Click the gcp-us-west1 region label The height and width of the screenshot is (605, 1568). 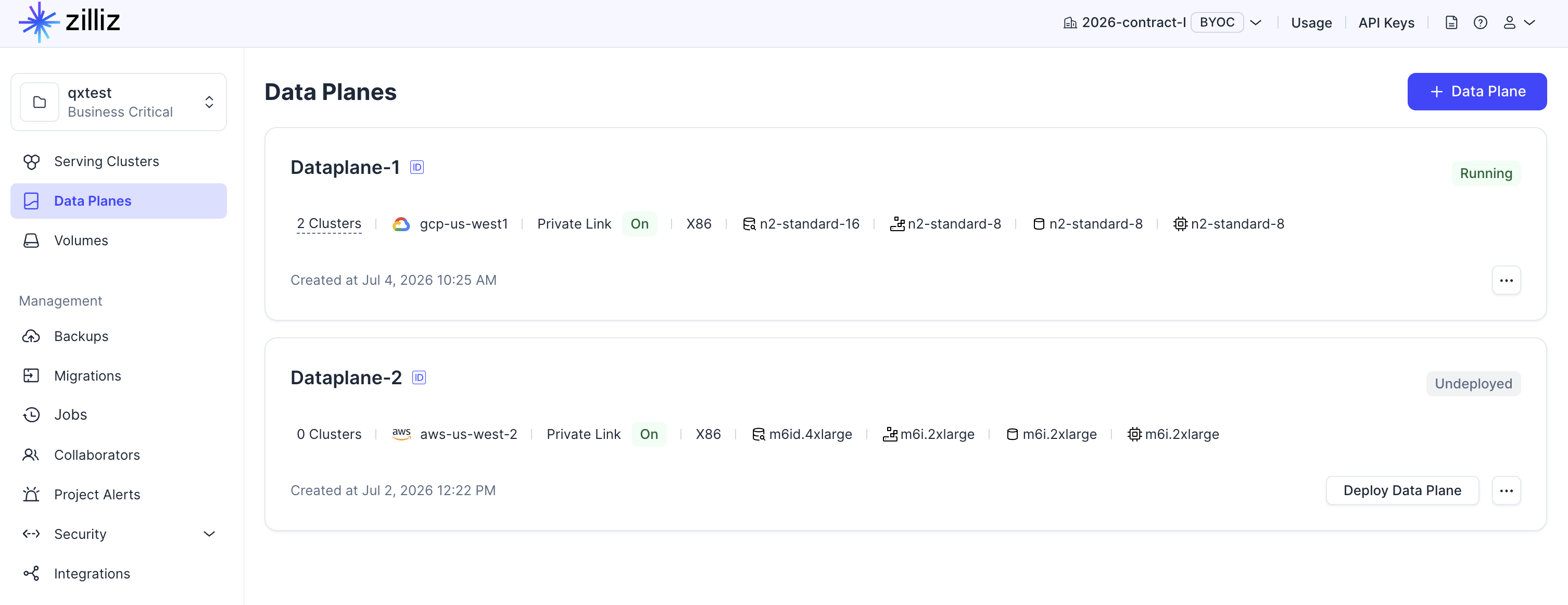coord(464,224)
